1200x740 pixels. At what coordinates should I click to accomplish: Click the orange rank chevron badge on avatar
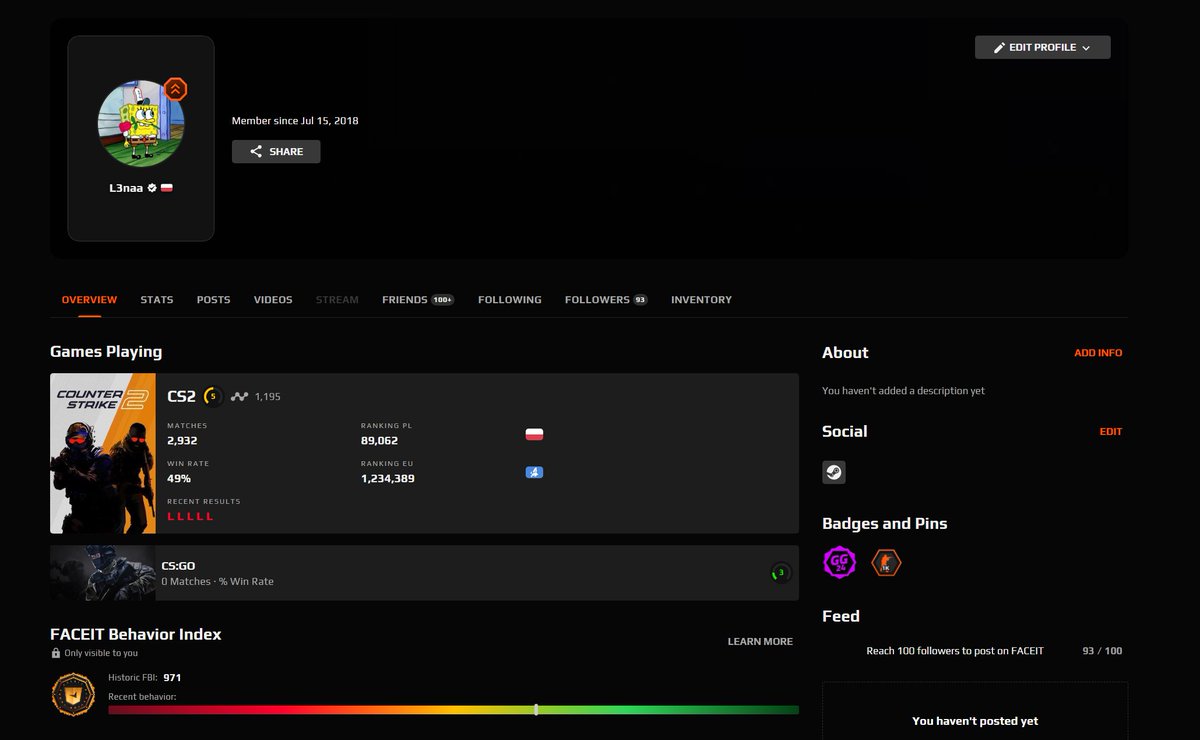click(175, 89)
